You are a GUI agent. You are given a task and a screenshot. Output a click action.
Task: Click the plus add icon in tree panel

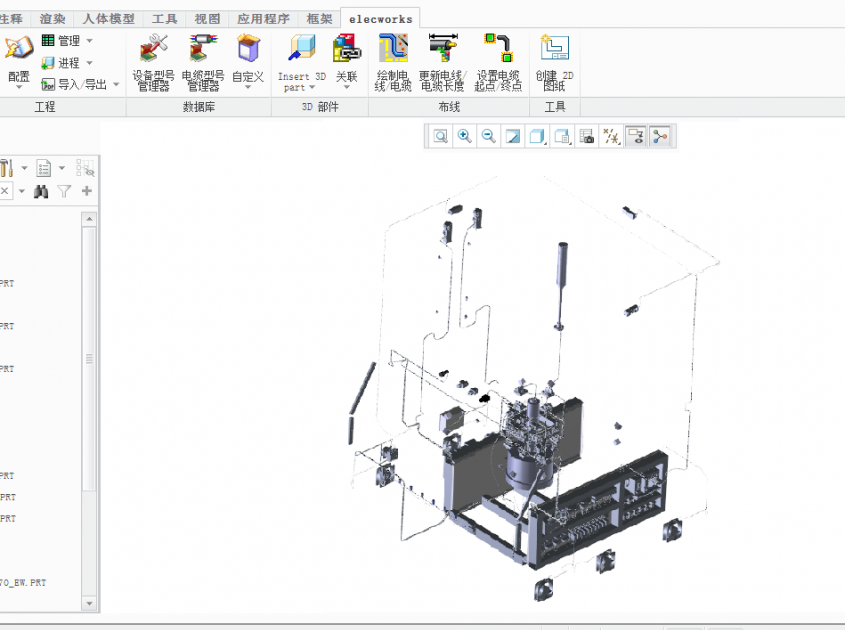87,191
